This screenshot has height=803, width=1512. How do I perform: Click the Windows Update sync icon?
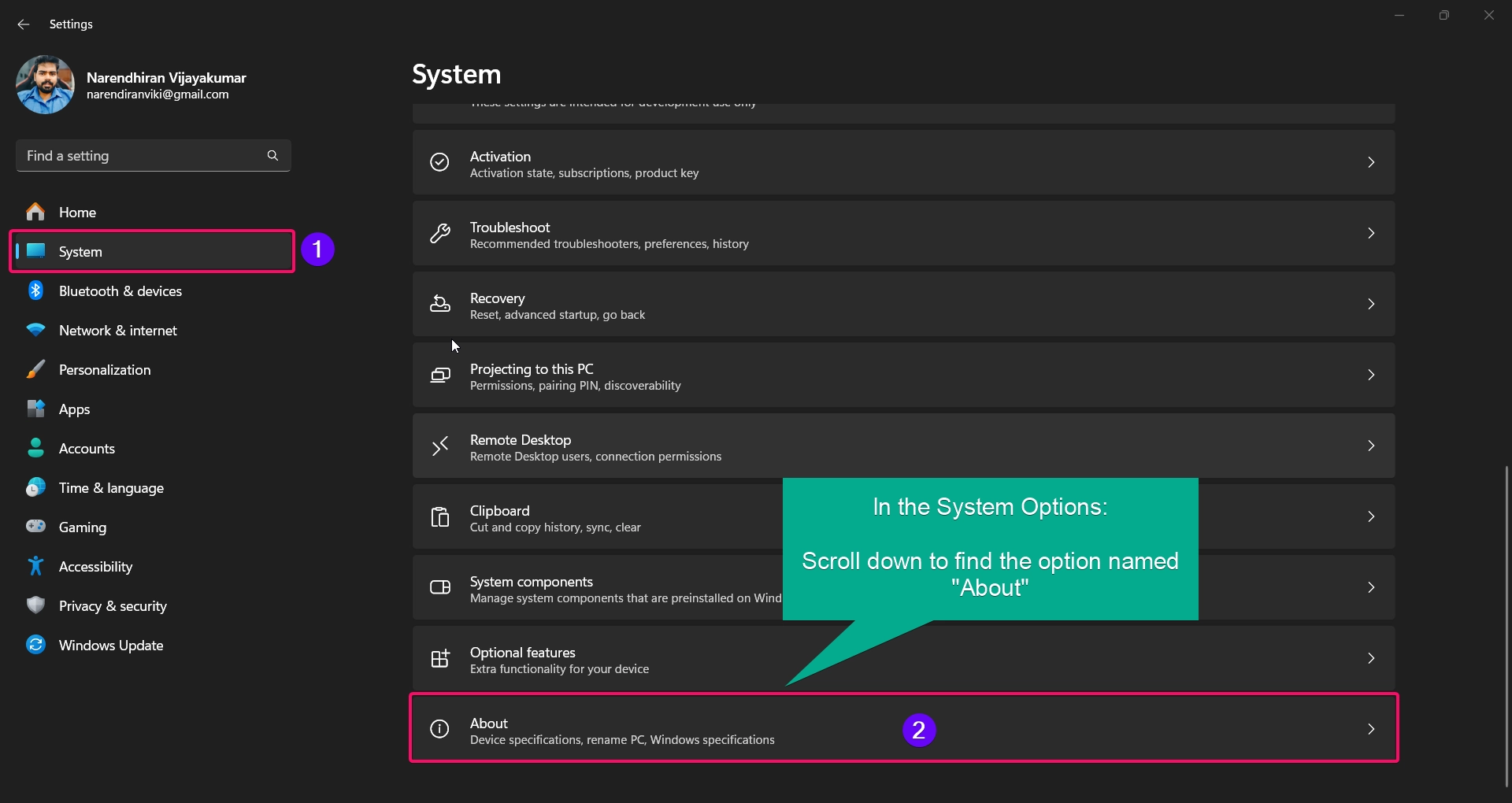(35, 645)
